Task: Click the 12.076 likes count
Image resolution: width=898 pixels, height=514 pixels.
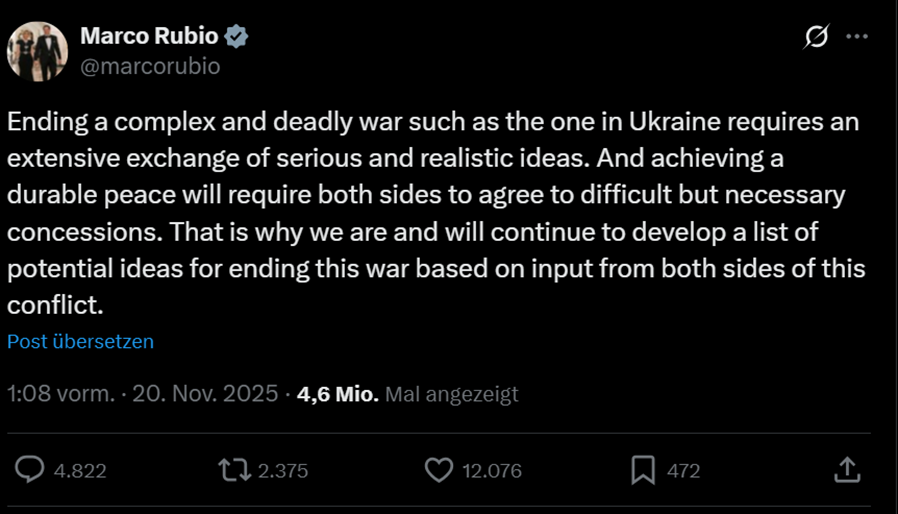Action: click(x=491, y=470)
